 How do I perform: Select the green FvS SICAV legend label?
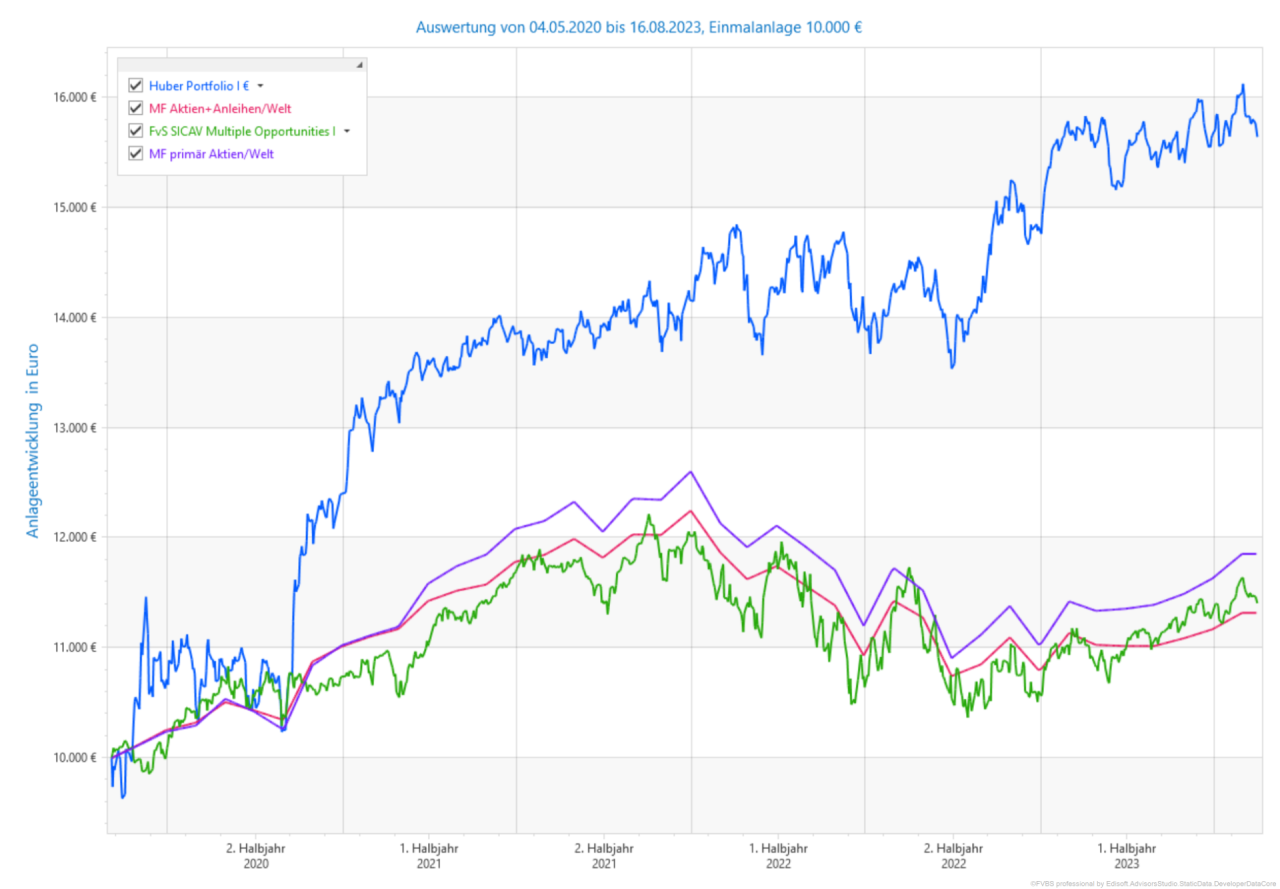tap(242, 131)
